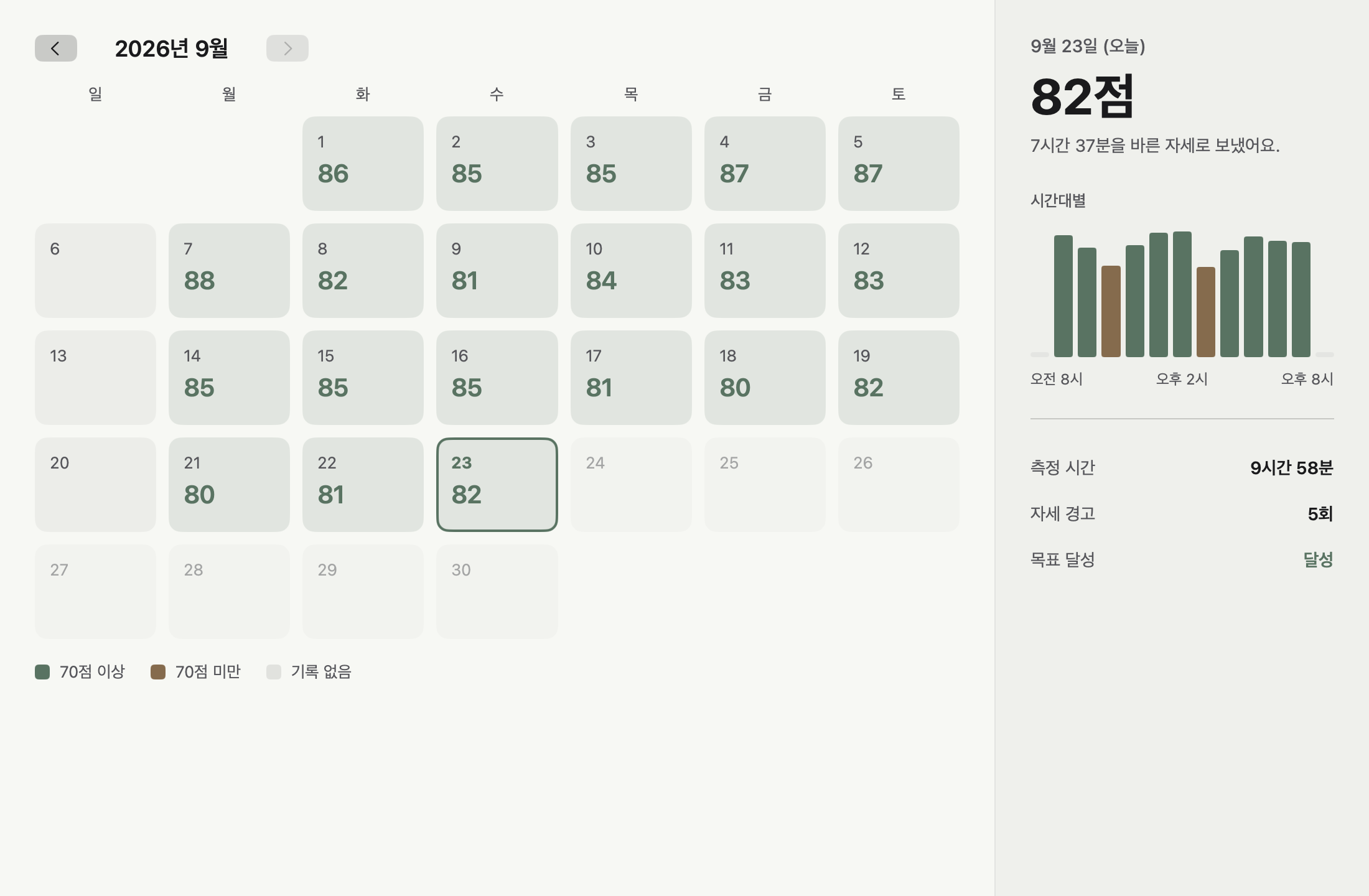Viewport: 1369px width, 896px height.
Task: Click the '9월 23일 (오늘)' date label
Action: coord(1088,46)
